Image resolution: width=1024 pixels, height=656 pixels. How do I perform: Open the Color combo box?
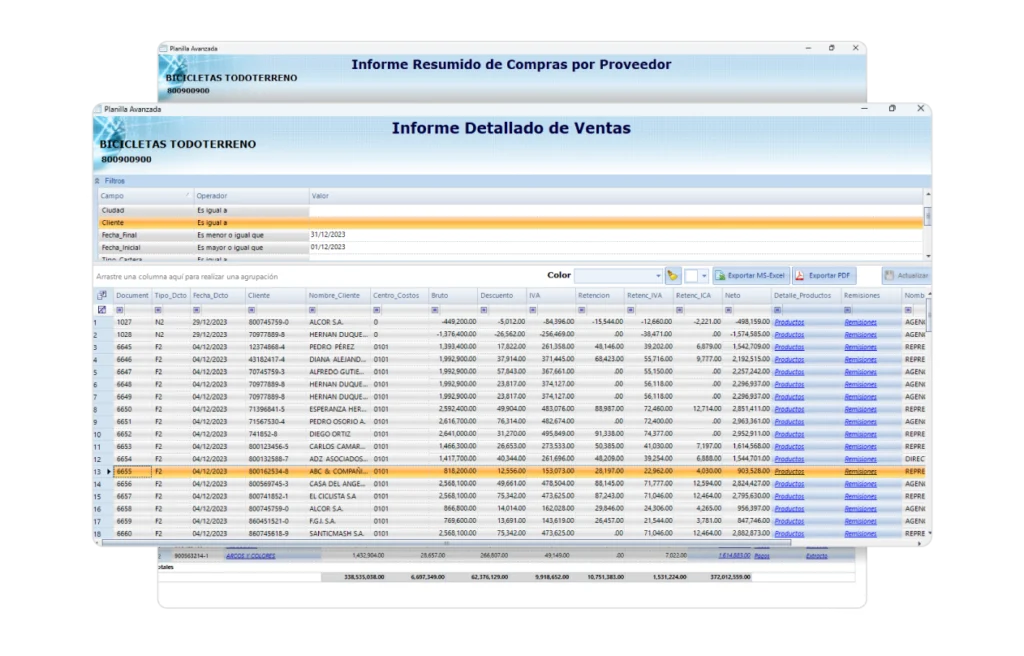(618, 276)
